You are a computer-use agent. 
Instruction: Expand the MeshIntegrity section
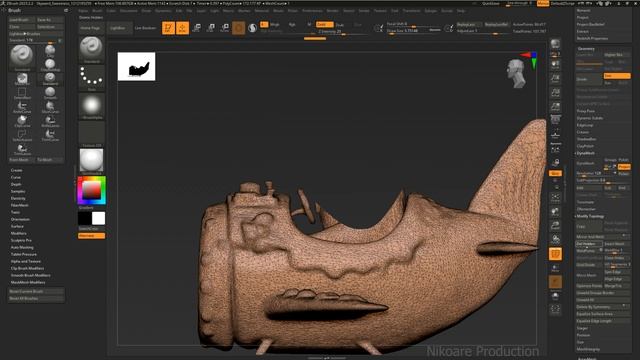pos(588,349)
